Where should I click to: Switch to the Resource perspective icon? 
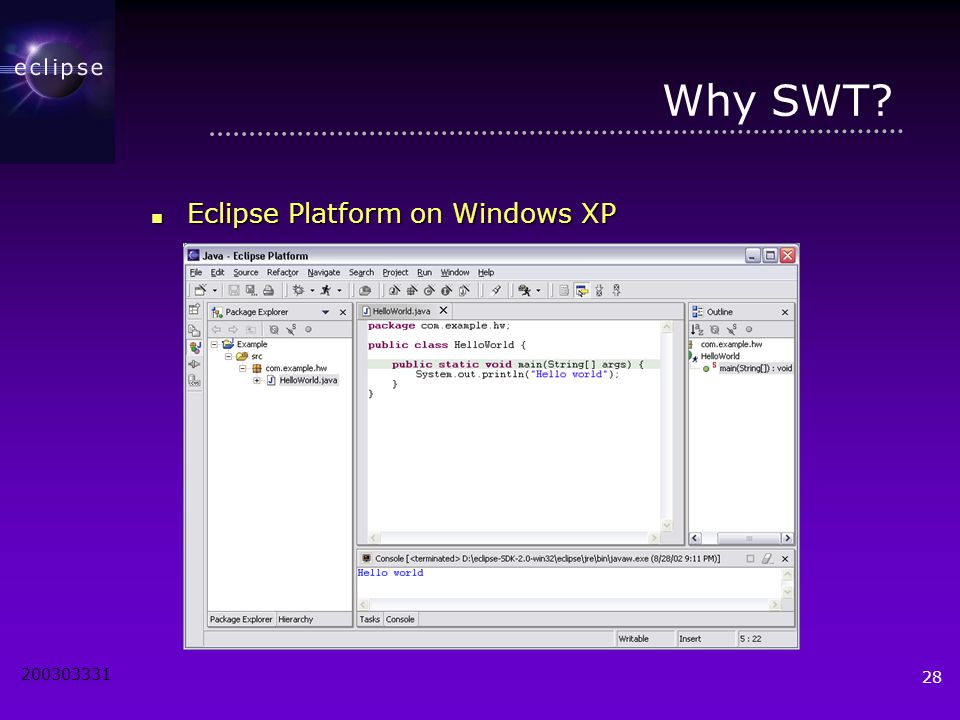(x=194, y=331)
